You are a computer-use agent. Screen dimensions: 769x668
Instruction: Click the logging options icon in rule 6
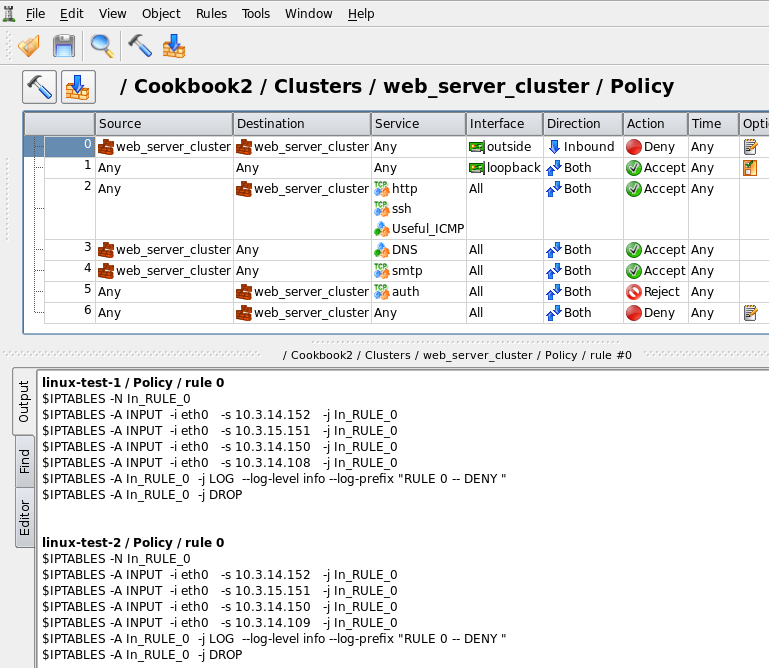(x=750, y=313)
